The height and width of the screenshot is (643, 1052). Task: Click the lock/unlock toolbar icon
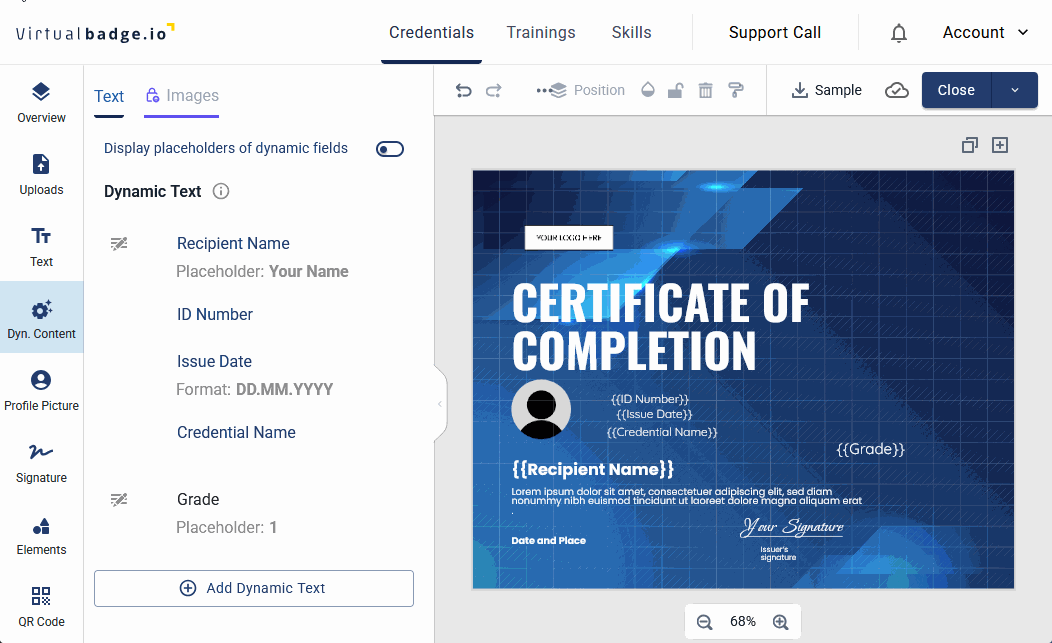pyautogui.click(x=676, y=90)
